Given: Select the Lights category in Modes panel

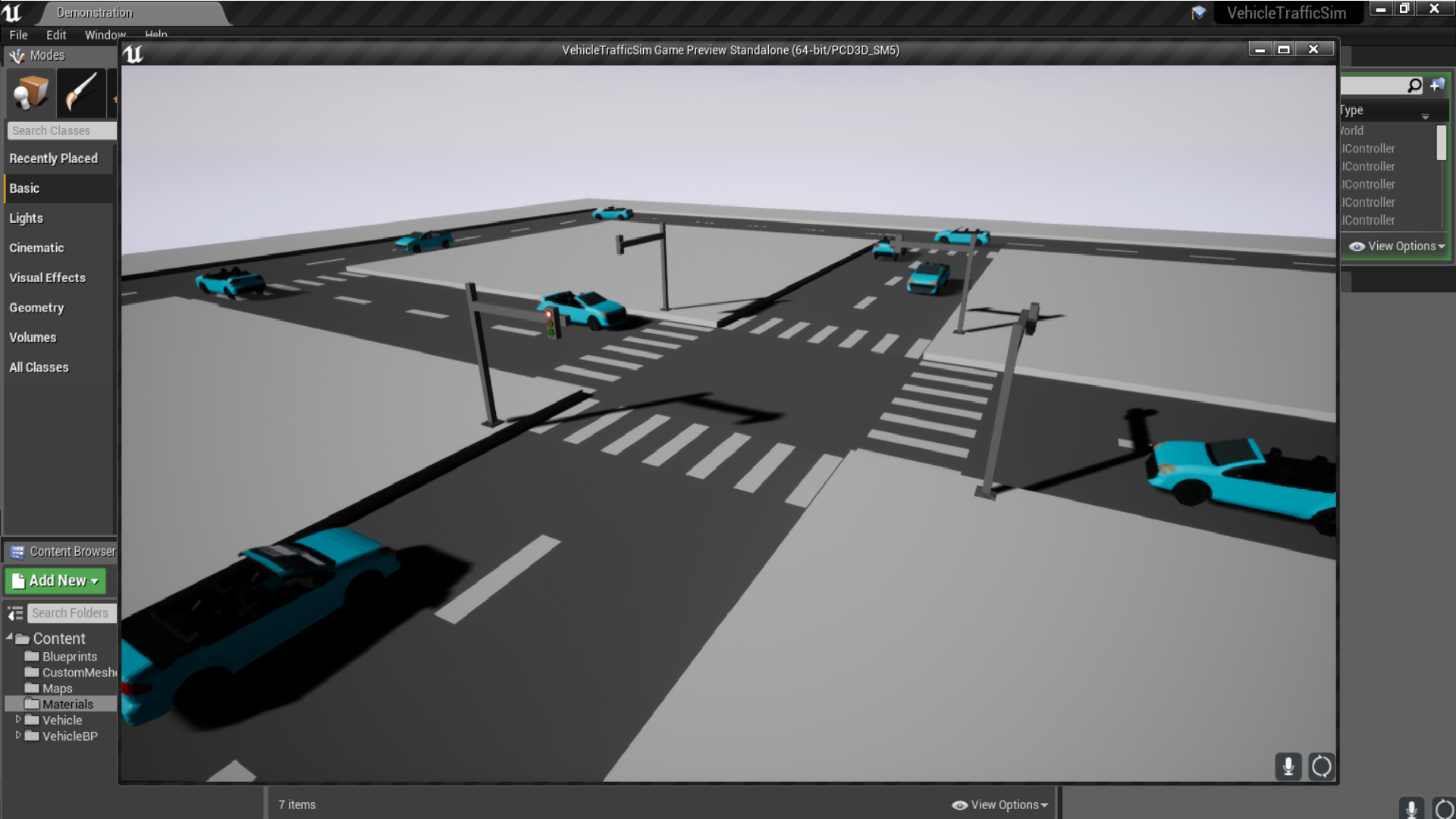Looking at the screenshot, I should [27, 218].
